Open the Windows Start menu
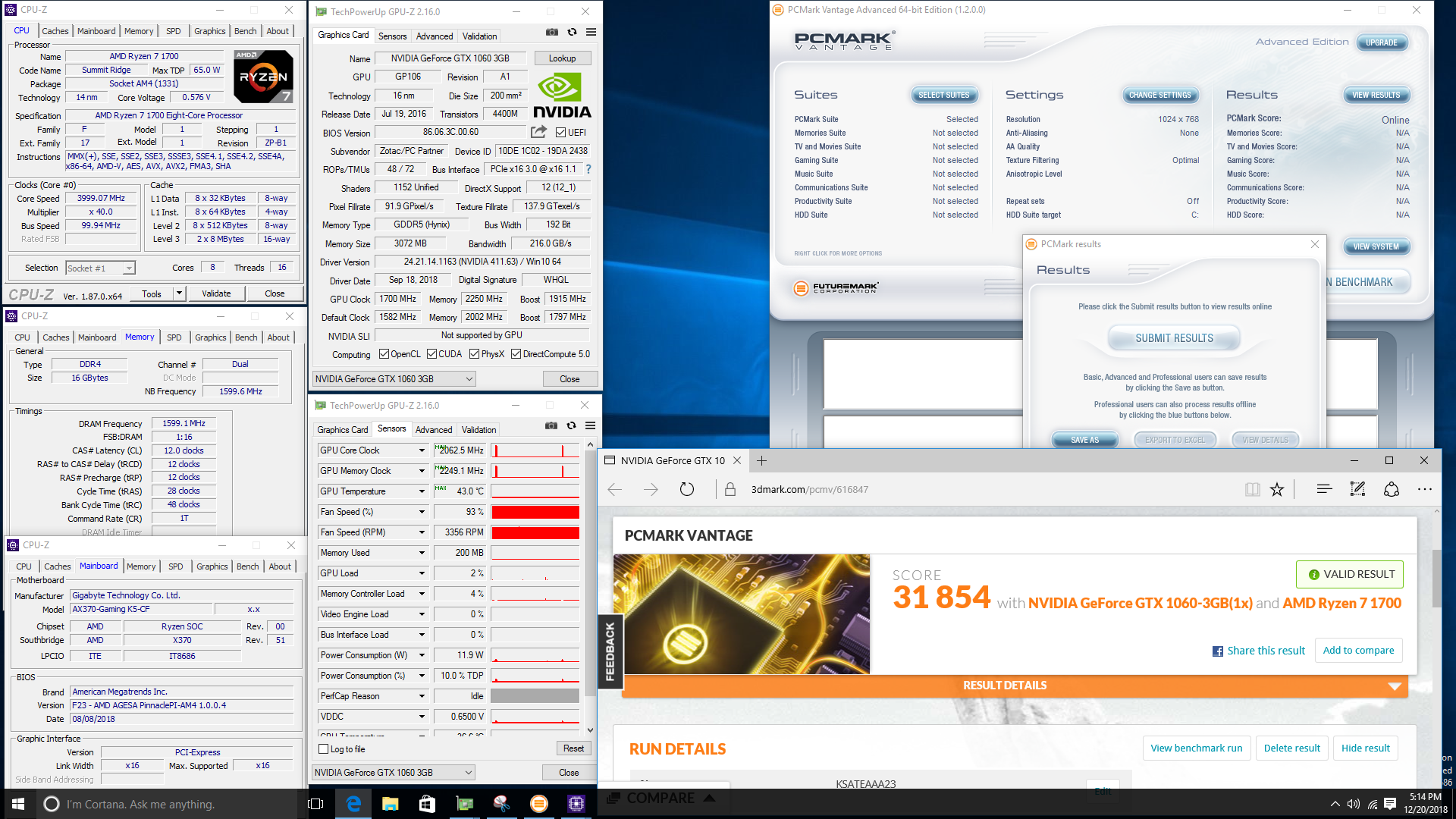The height and width of the screenshot is (819, 1456). tap(18, 804)
